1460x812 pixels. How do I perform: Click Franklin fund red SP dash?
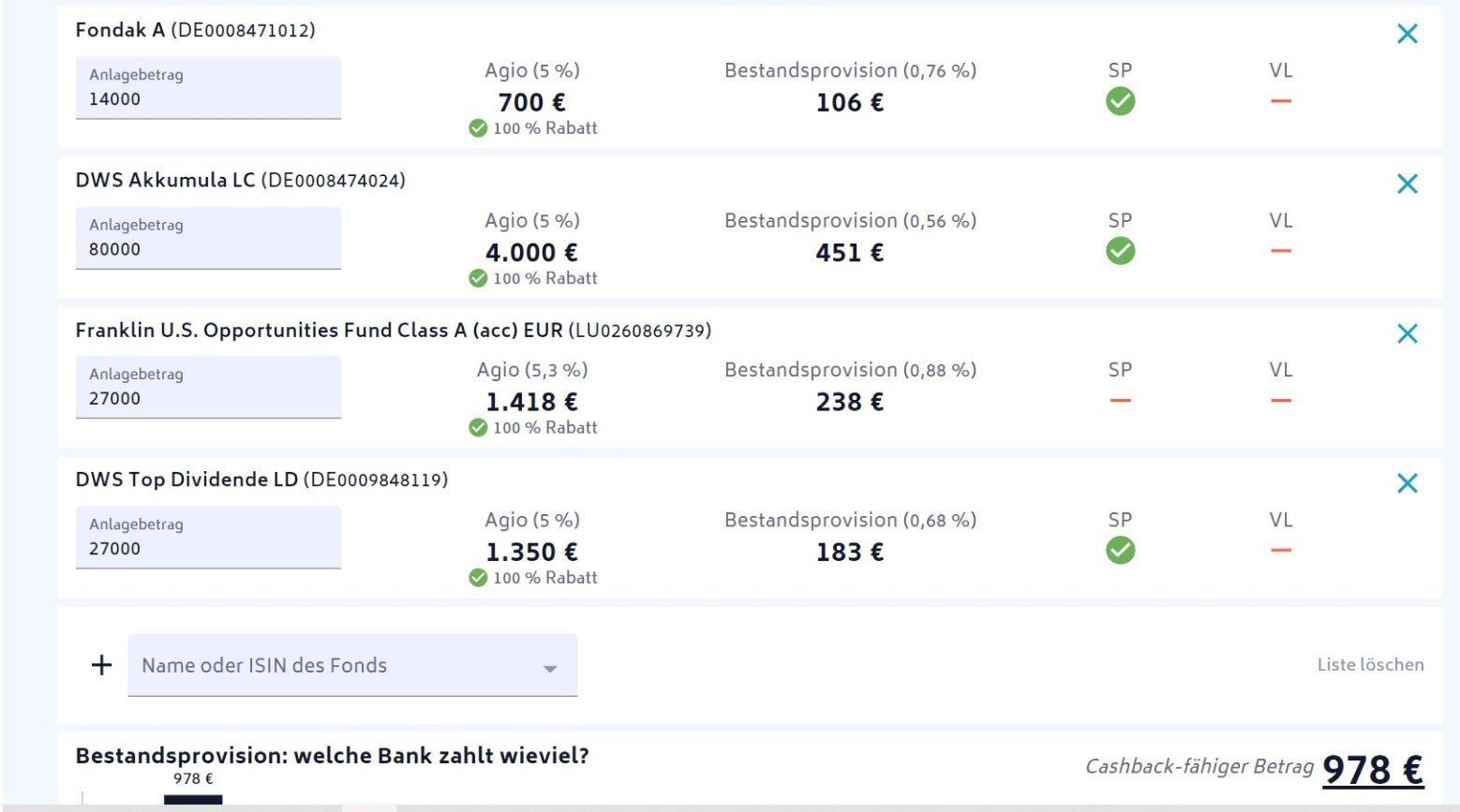[x=1120, y=401]
